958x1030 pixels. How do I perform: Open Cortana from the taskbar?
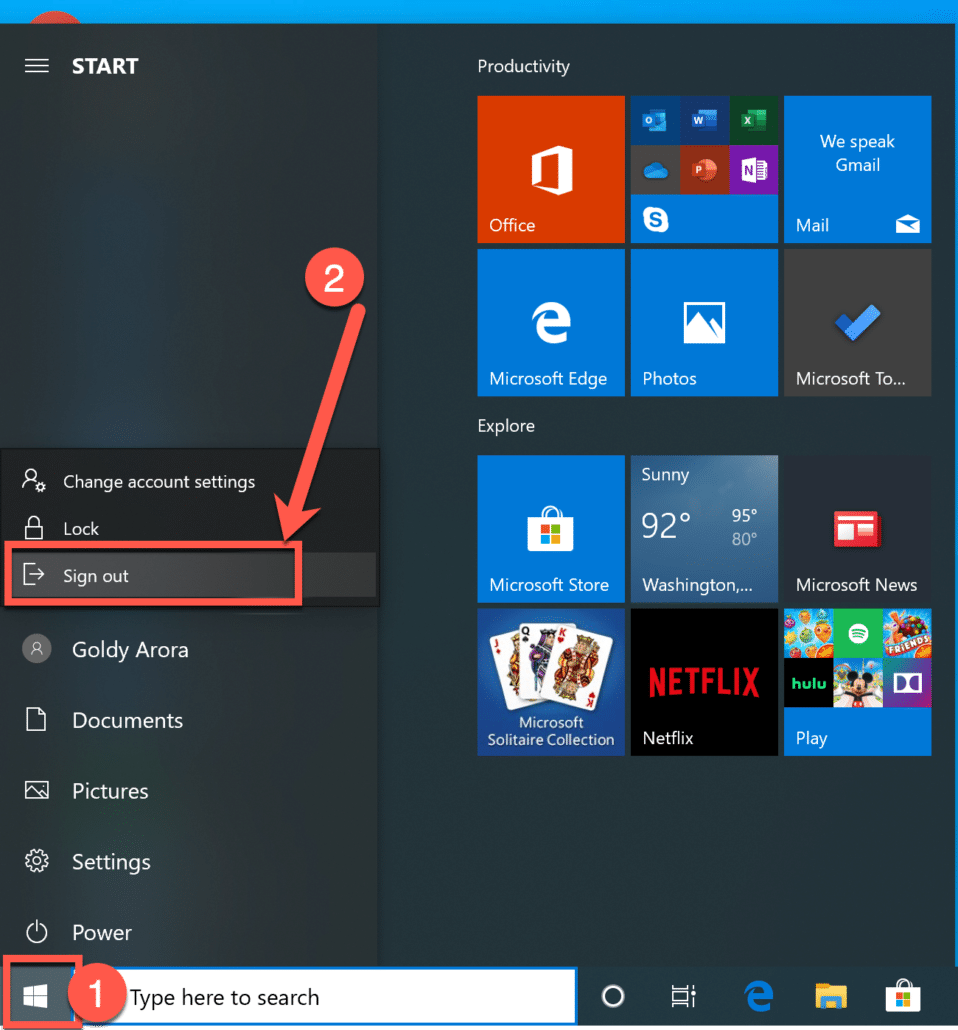point(612,996)
